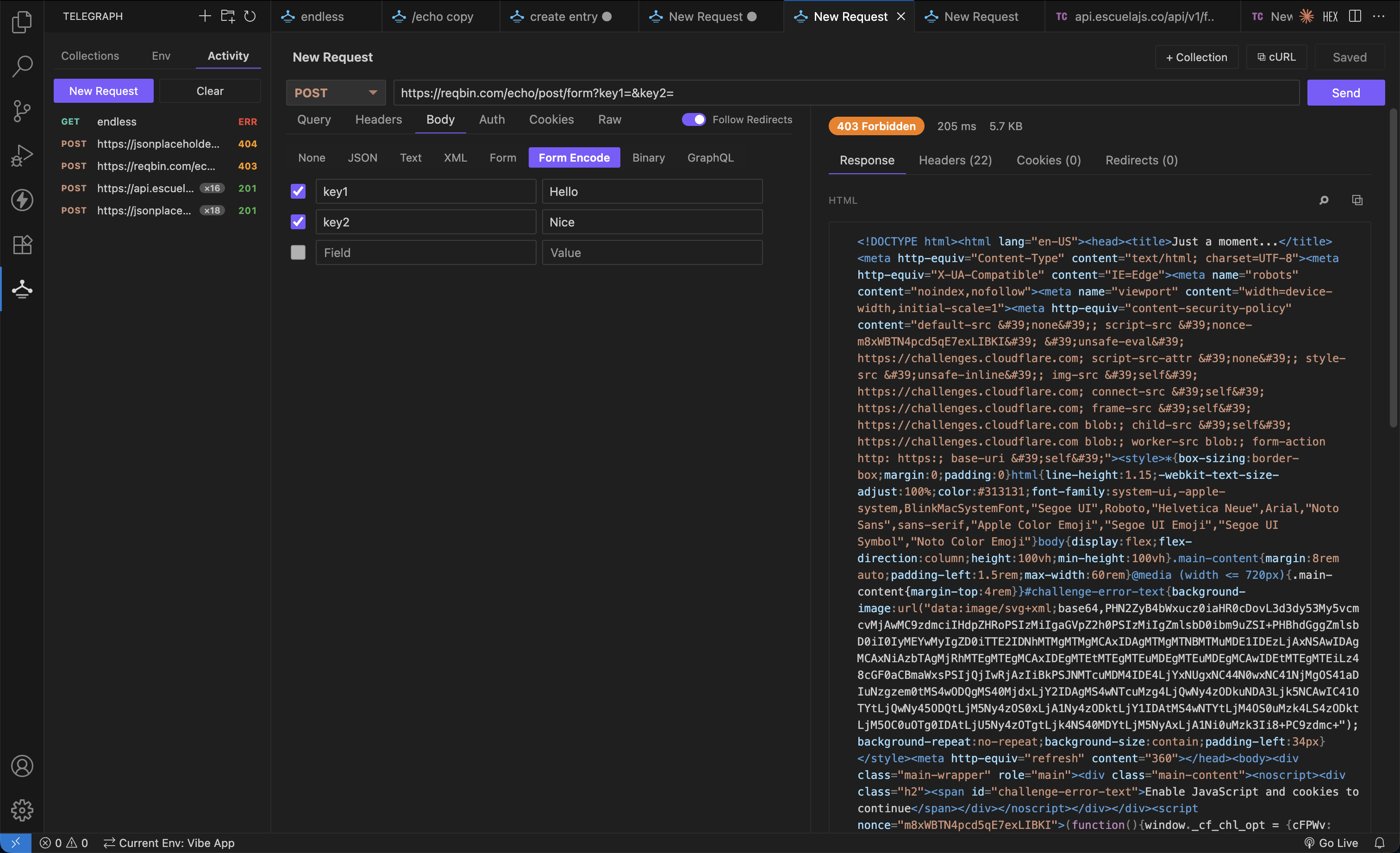The height and width of the screenshot is (853, 1400).
Task: Select the Activity tab
Action: point(228,56)
